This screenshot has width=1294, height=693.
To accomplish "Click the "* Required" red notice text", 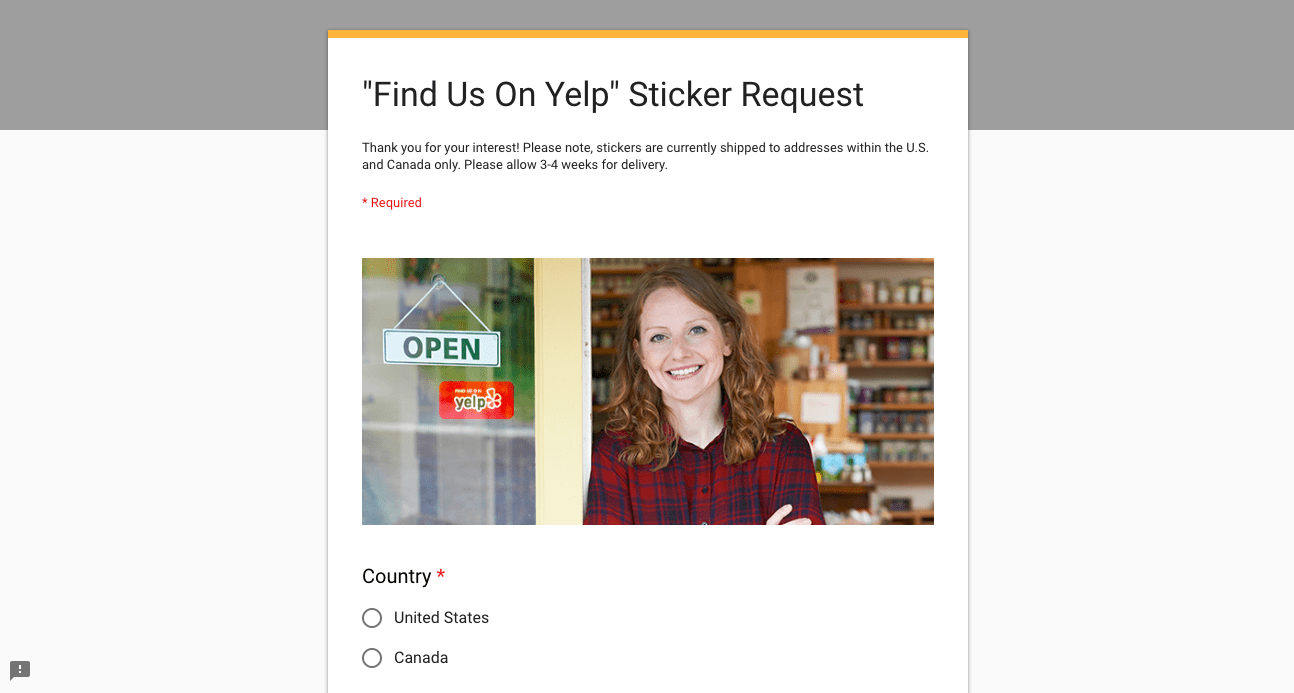I will coord(392,203).
